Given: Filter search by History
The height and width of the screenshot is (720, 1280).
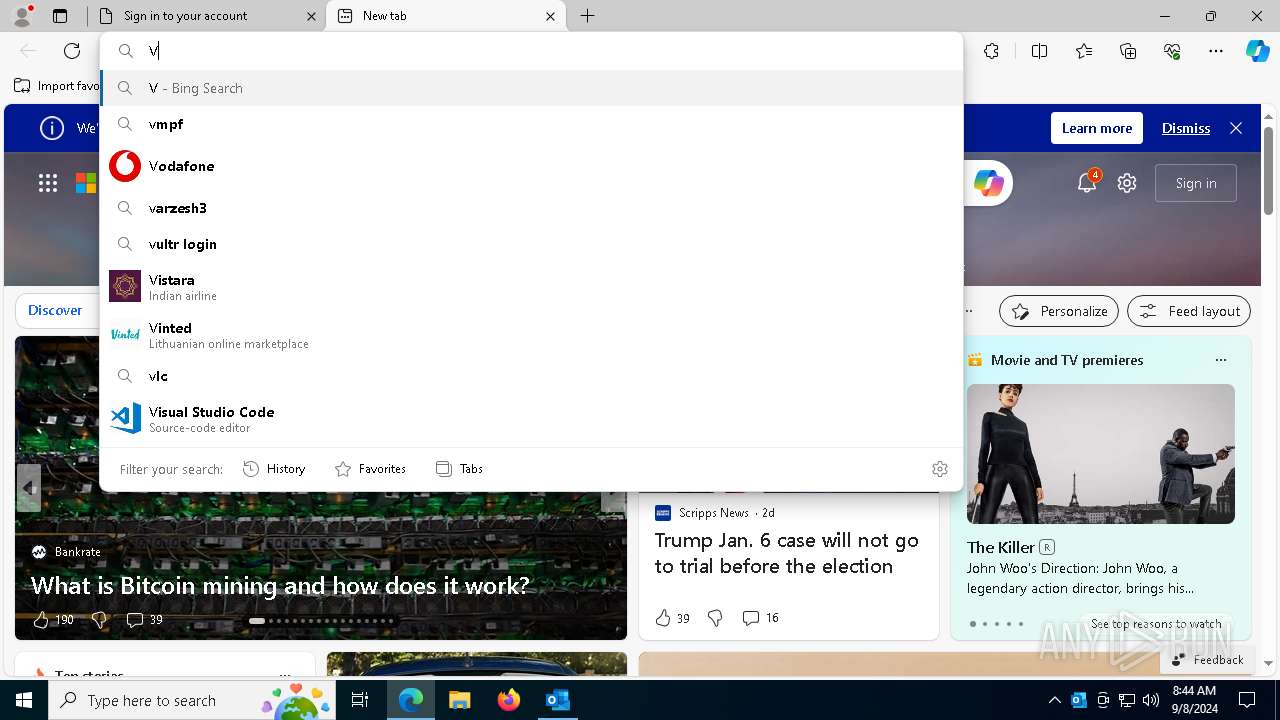Looking at the screenshot, I should [274, 469].
